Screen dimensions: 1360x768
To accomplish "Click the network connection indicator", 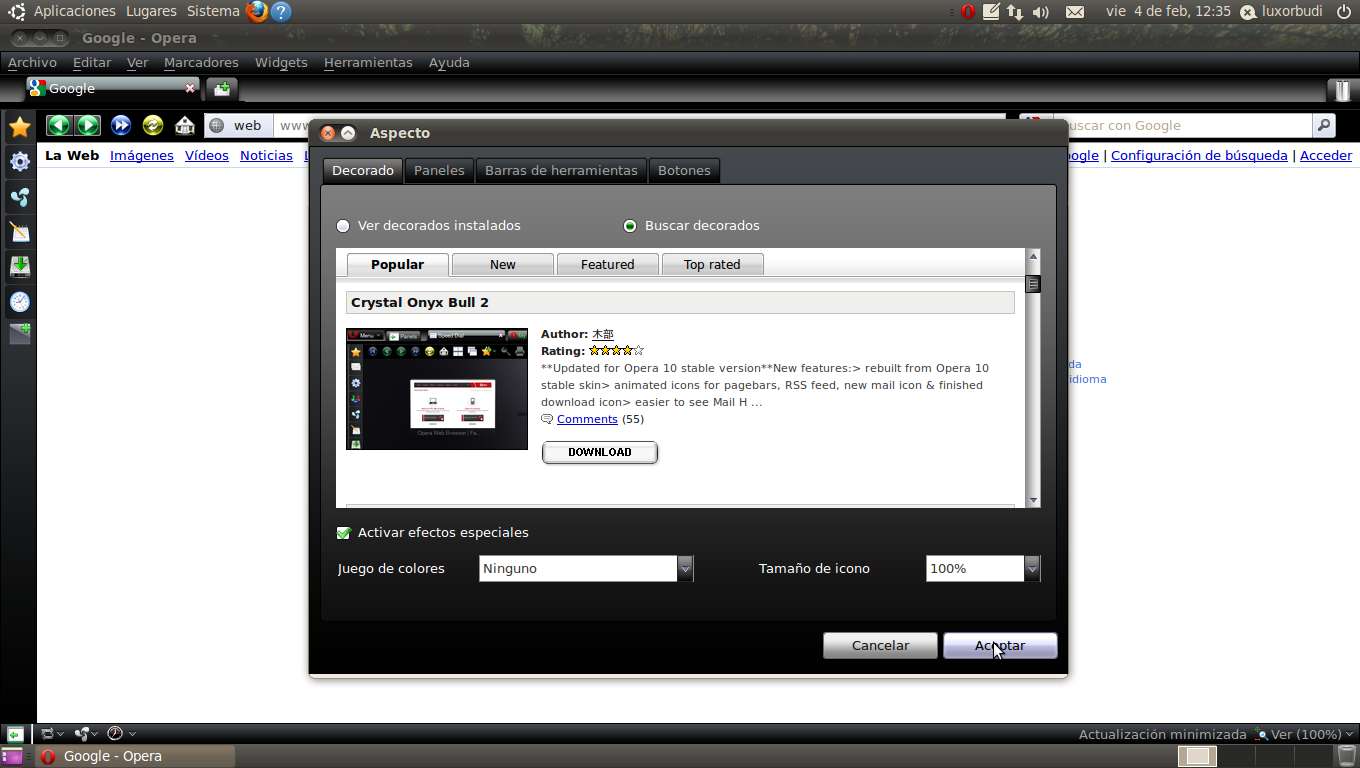I will pyautogui.click(x=1015, y=11).
